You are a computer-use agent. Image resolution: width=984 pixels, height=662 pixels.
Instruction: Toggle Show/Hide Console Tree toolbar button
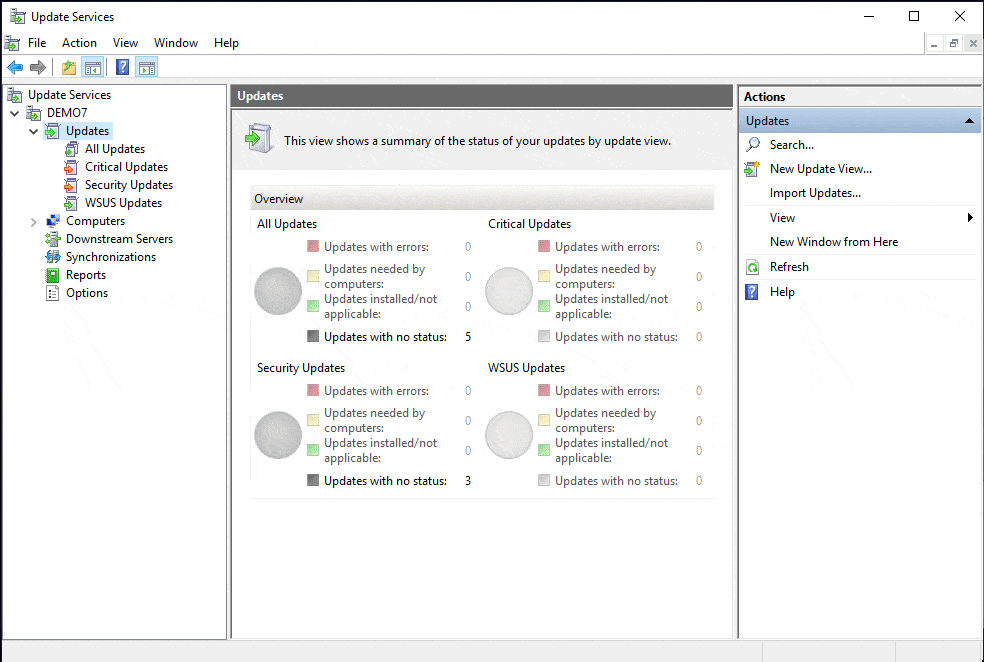(93, 68)
